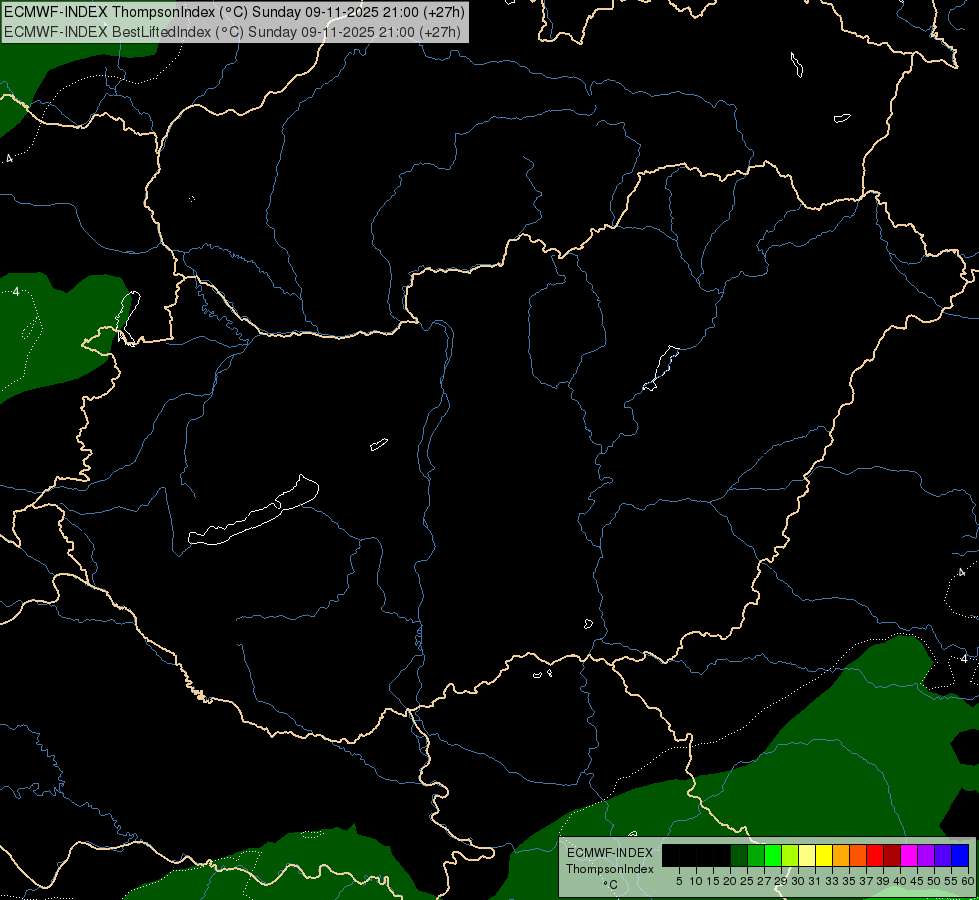Select the bright green 27-29 legend swatch
The height and width of the screenshot is (900, 979).
773,855
